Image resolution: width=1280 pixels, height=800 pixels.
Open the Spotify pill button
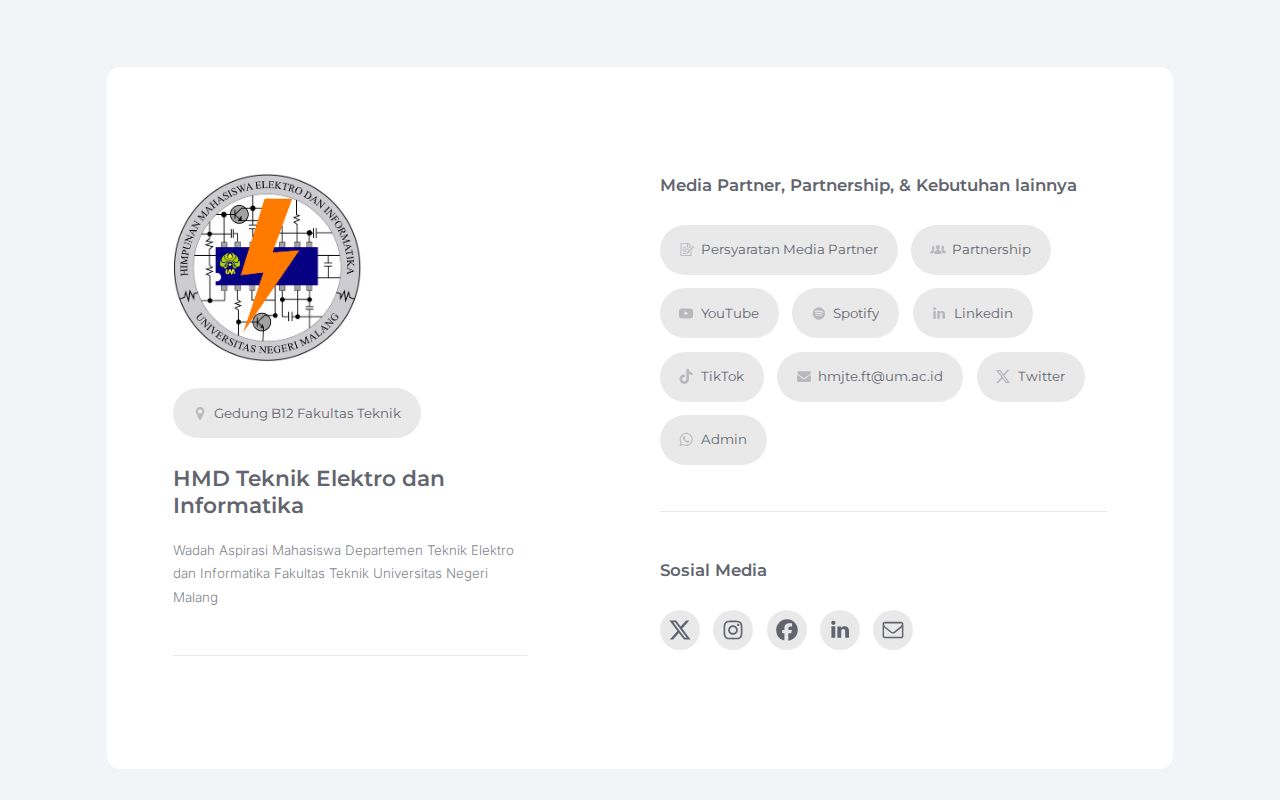(846, 313)
